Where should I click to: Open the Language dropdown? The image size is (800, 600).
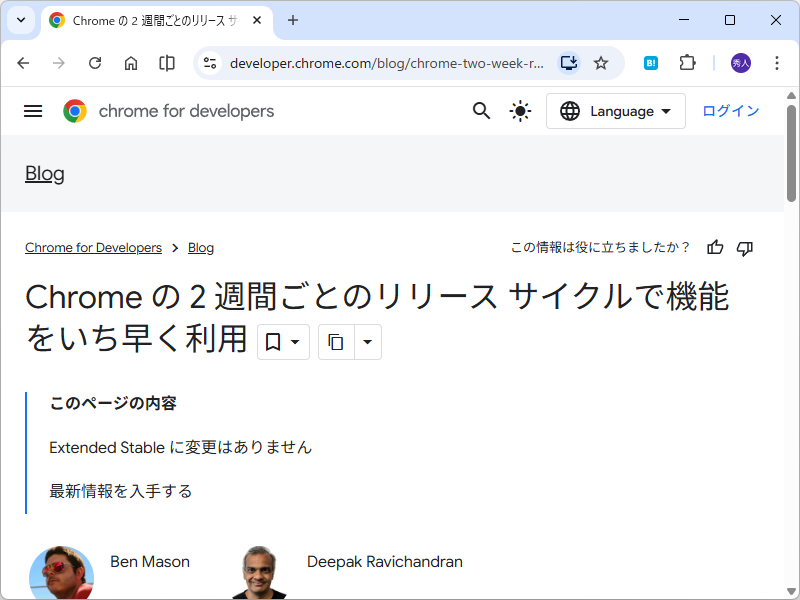(615, 111)
